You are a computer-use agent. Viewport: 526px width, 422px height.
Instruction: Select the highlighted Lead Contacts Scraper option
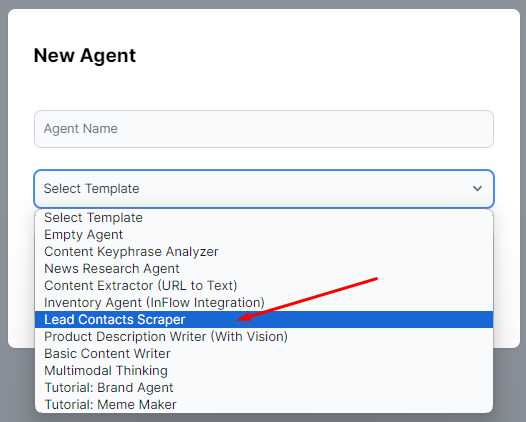[264, 320]
